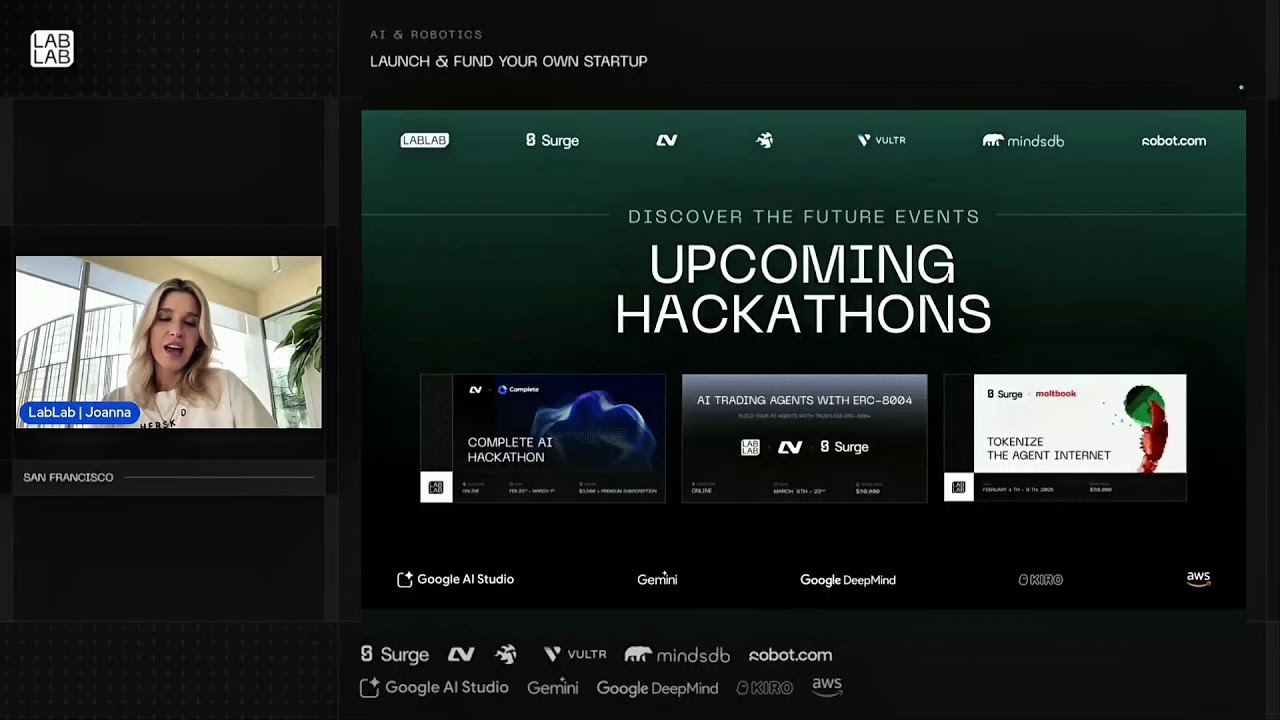
Task: Click the Google AI Studio logo inside the slide
Action: click(455, 579)
